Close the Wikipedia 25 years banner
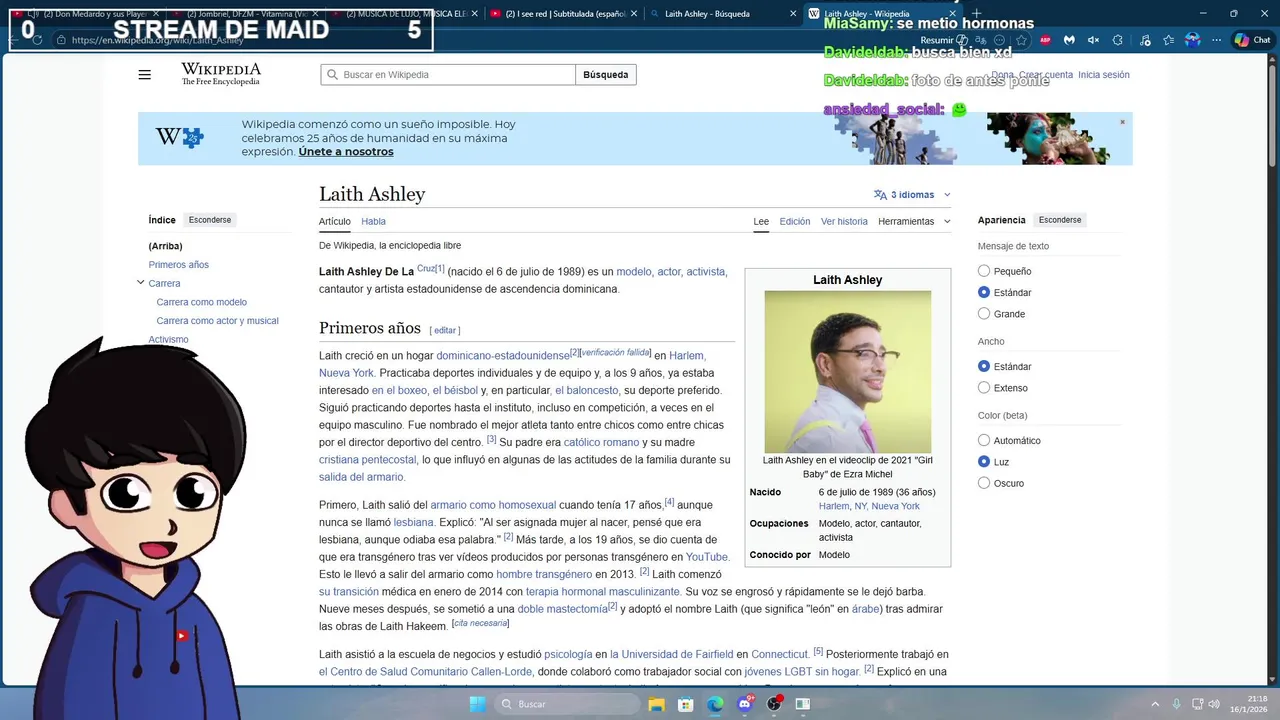Screen dimensions: 1280x720 tap(1122, 122)
